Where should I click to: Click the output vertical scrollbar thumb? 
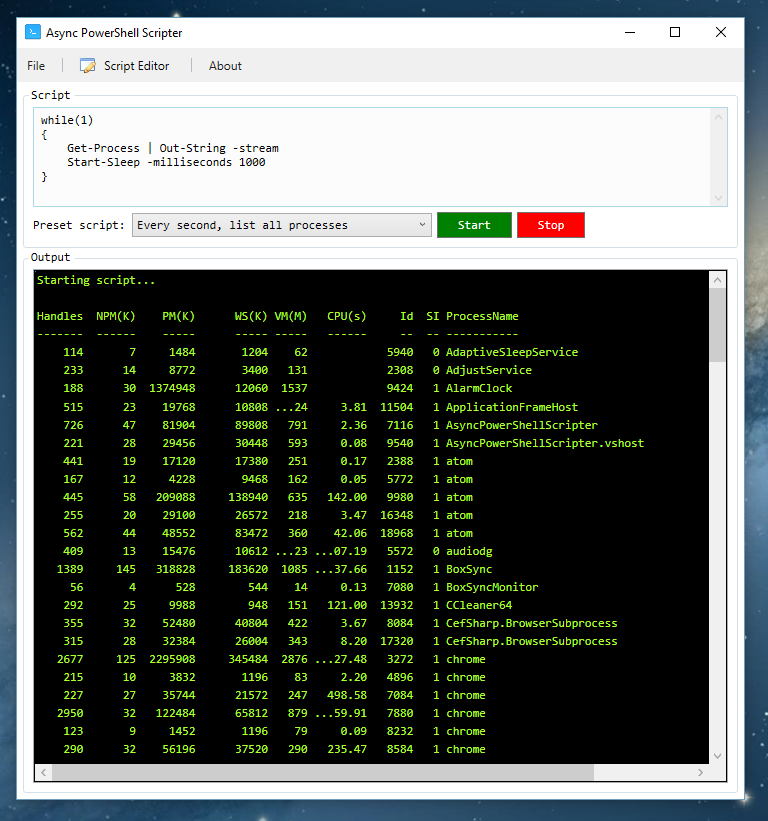718,325
